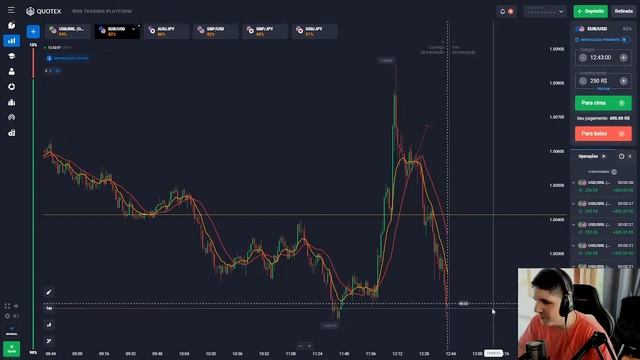Open the account profile sidebar icon
Image resolution: width=640 pixels, height=360 pixels.
point(11,71)
